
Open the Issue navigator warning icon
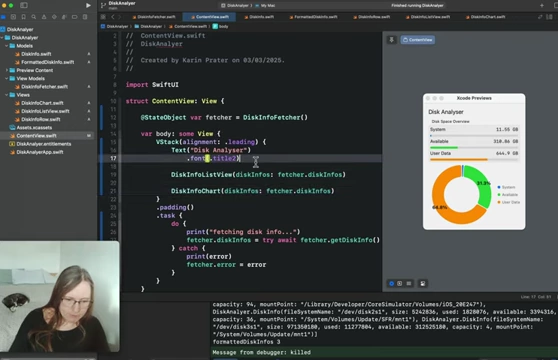click(x=44, y=17)
